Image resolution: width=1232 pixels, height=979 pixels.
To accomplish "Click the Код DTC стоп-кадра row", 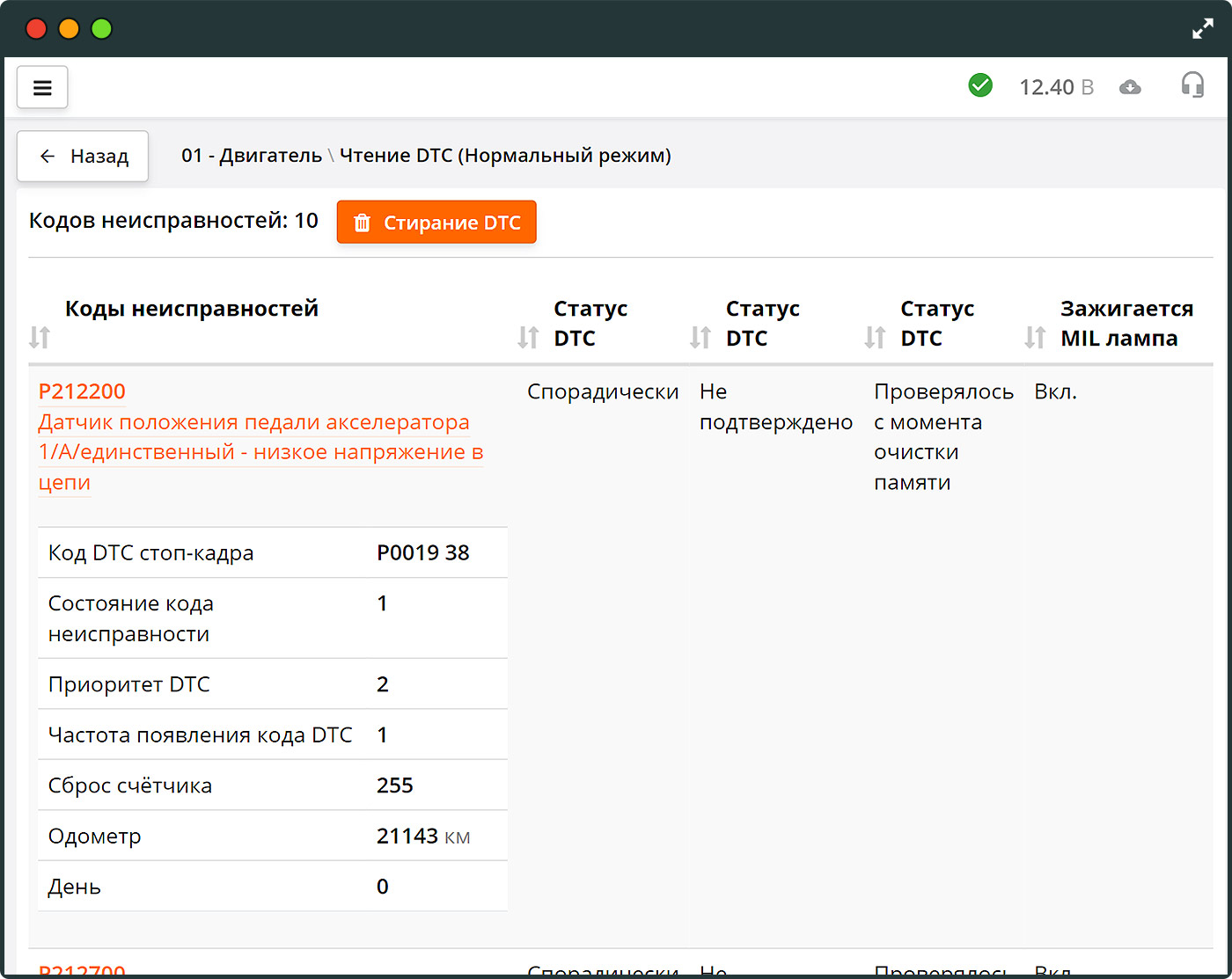I will coord(273,552).
